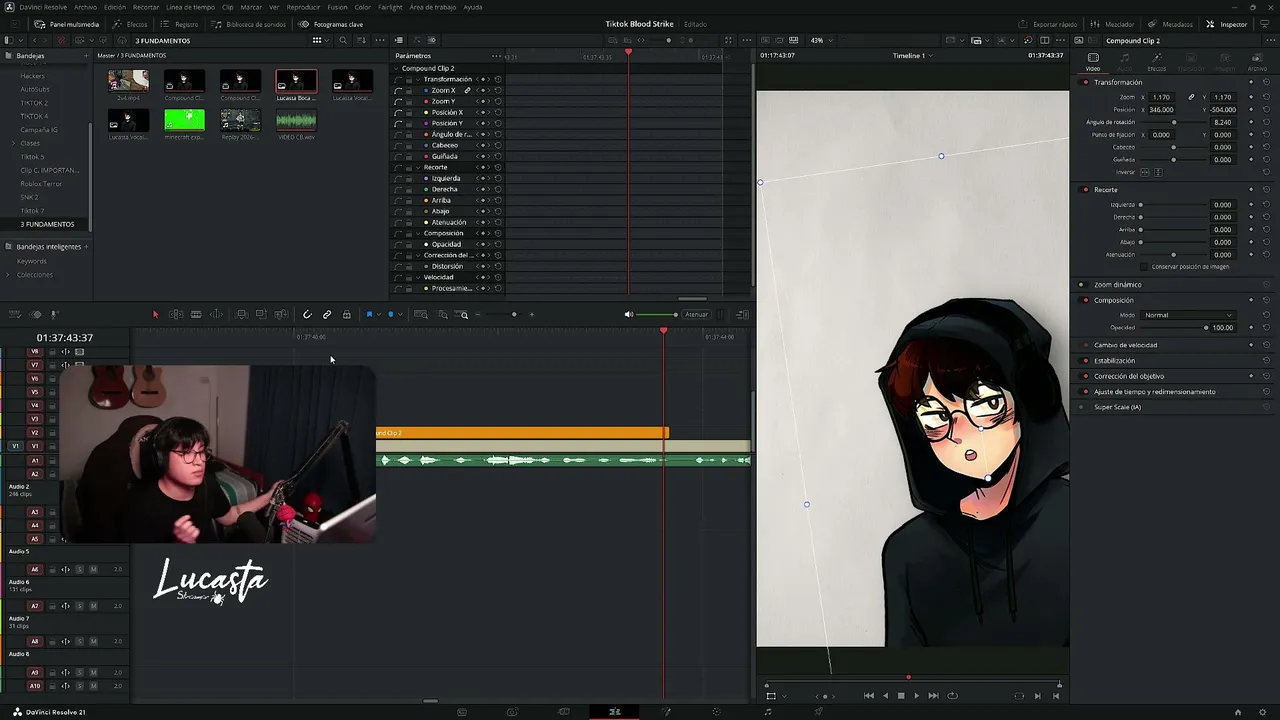Click Opacidad slider in Inspector
Viewport: 1280px width, 720px height.
click(x=1174, y=328)
